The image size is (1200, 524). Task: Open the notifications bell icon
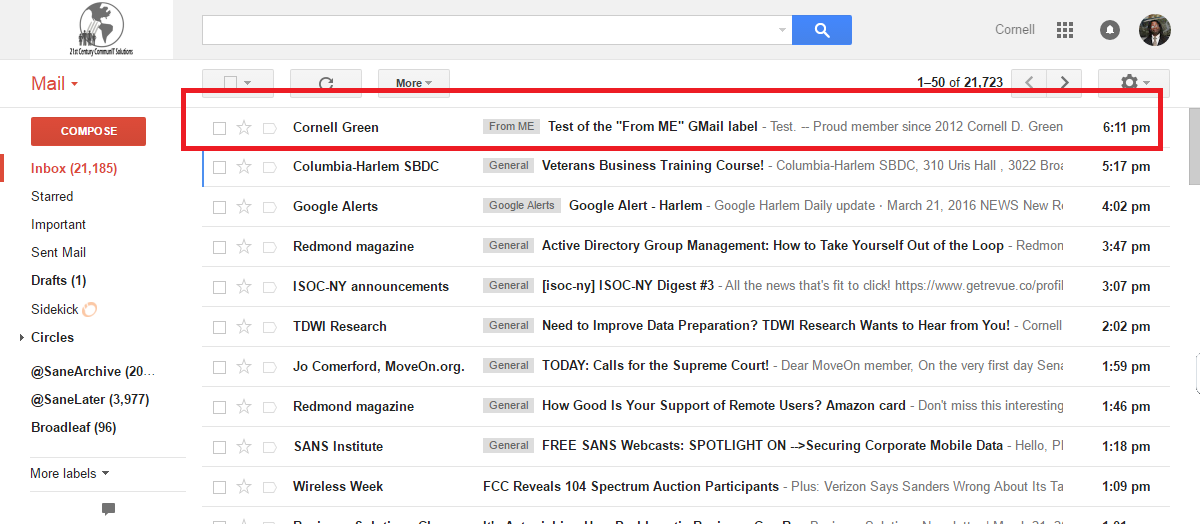pos(1109,30)
